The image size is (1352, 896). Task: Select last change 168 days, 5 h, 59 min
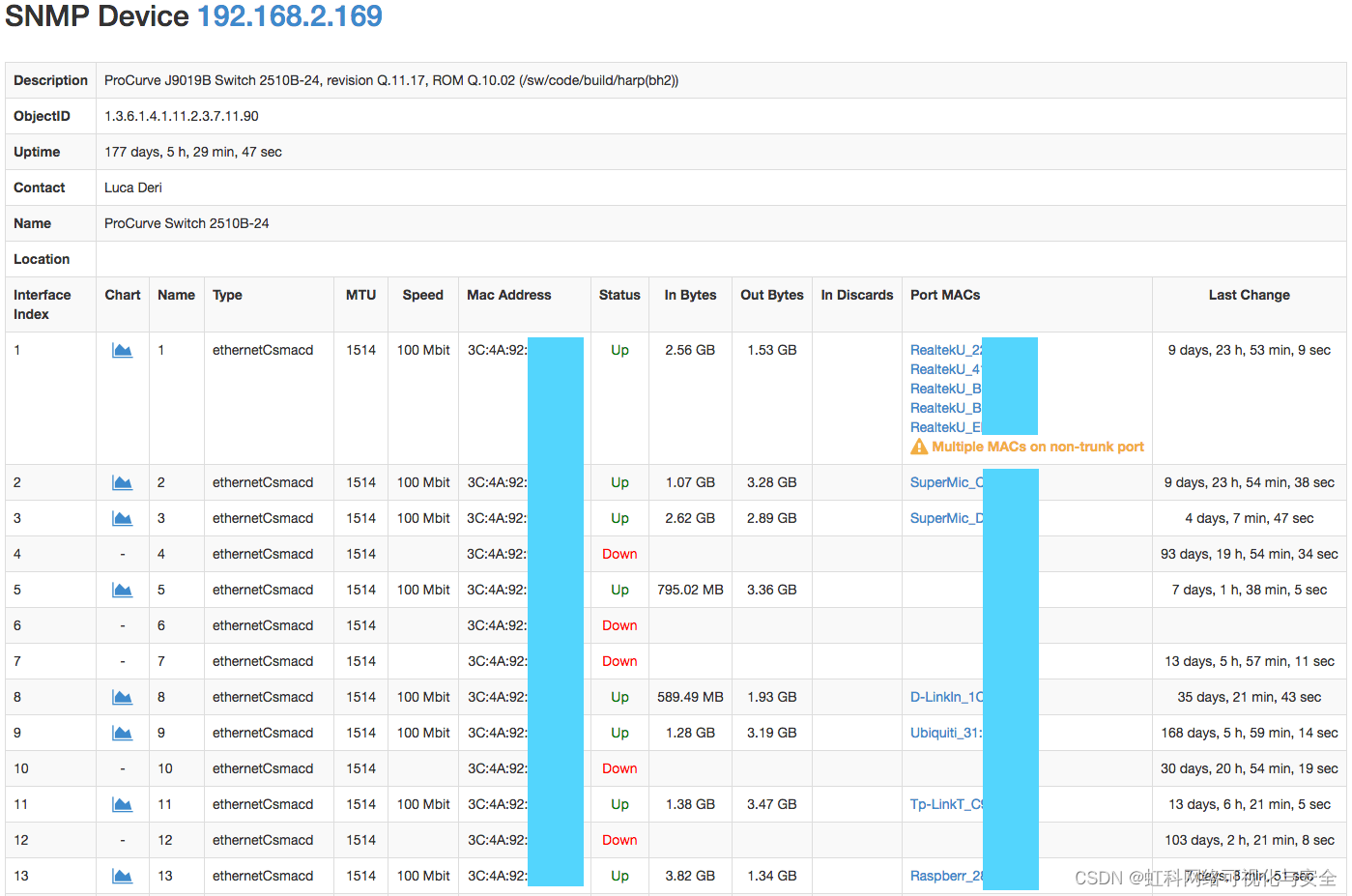1250,733
